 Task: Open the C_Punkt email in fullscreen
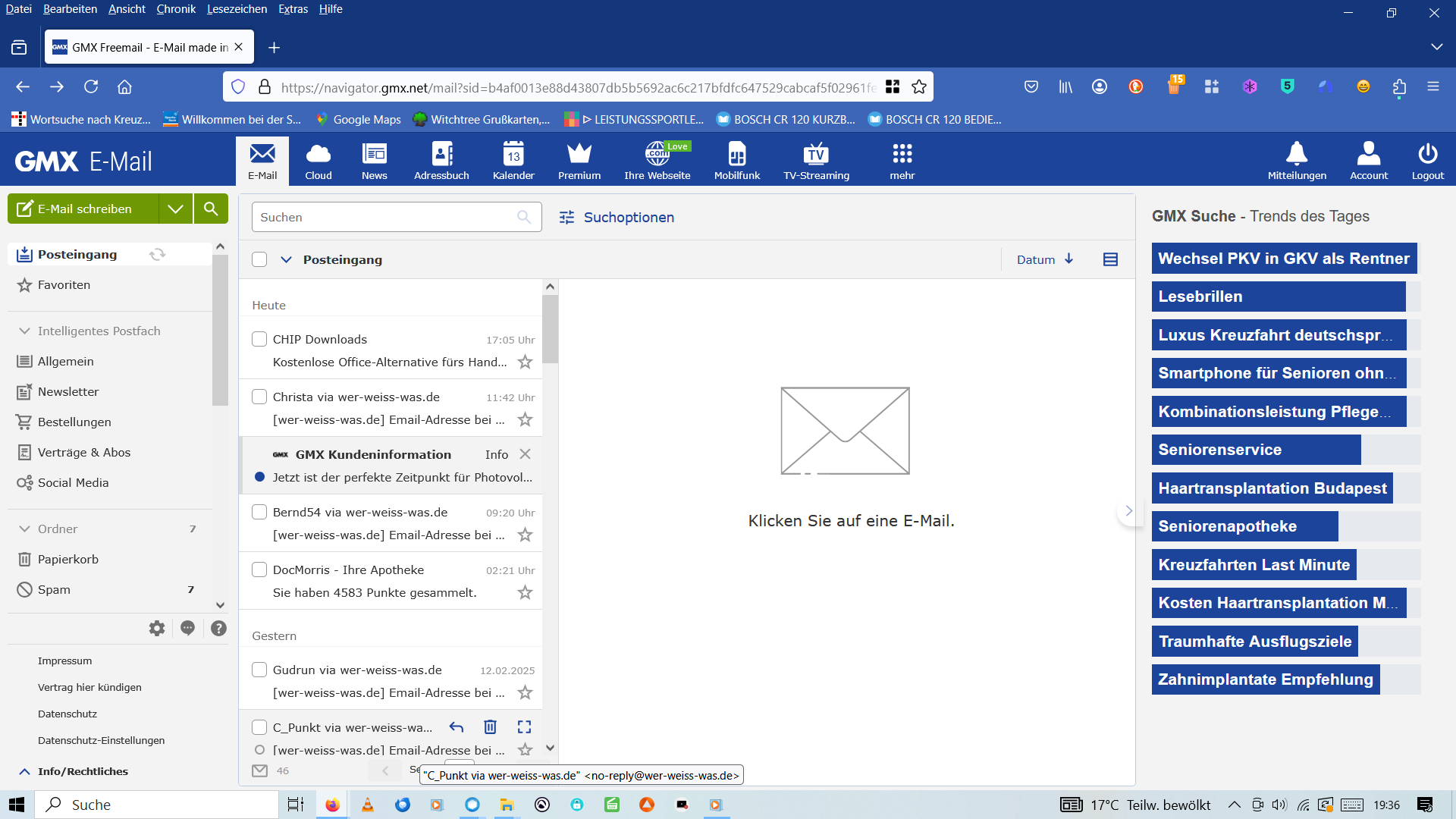(524, 727)
